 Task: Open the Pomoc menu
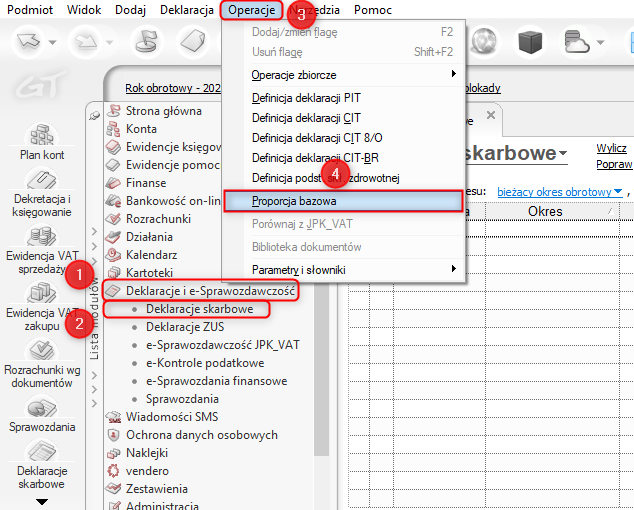coord(372,10)
